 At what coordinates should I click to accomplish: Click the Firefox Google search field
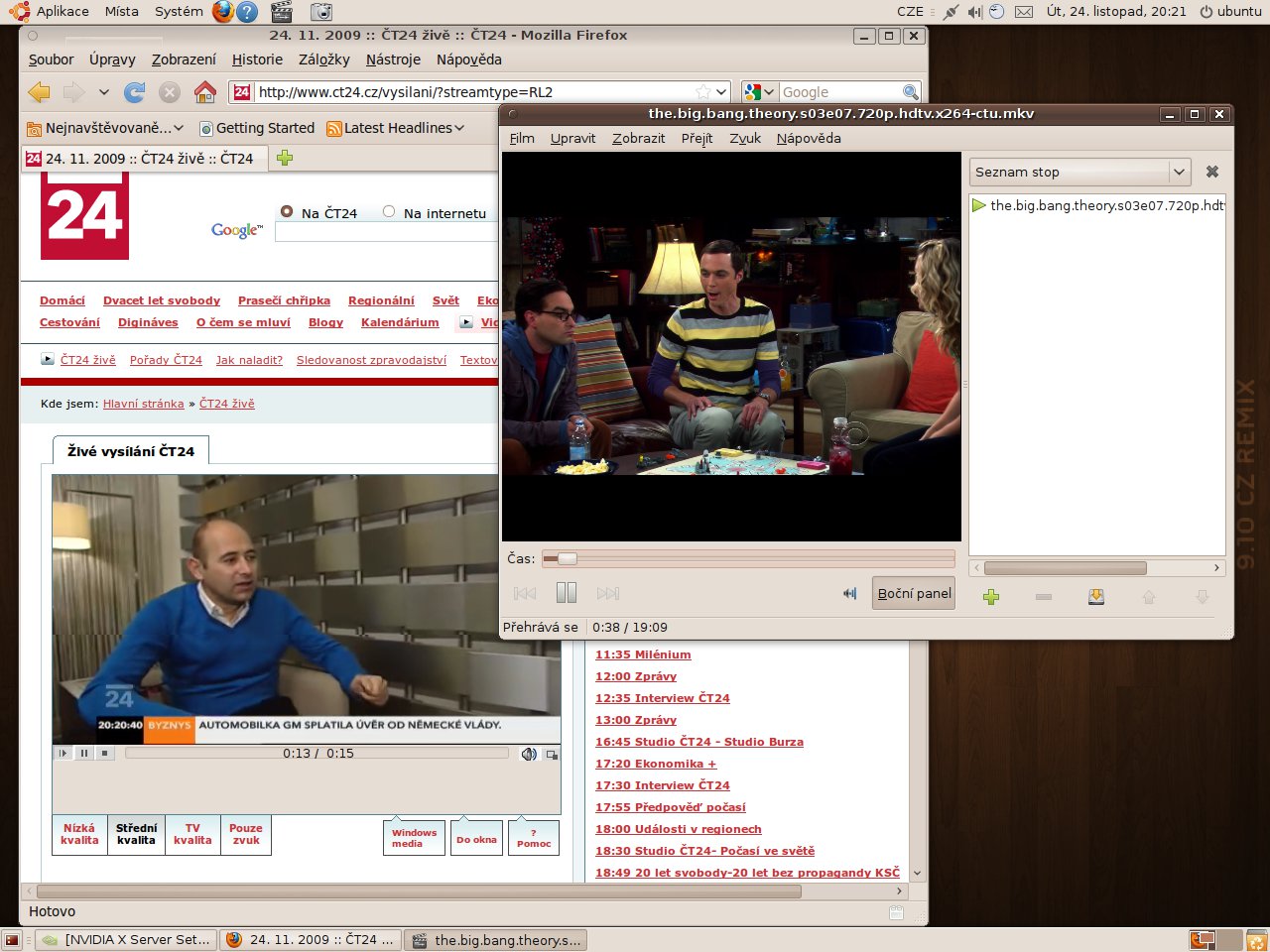[x=840, y=92]
